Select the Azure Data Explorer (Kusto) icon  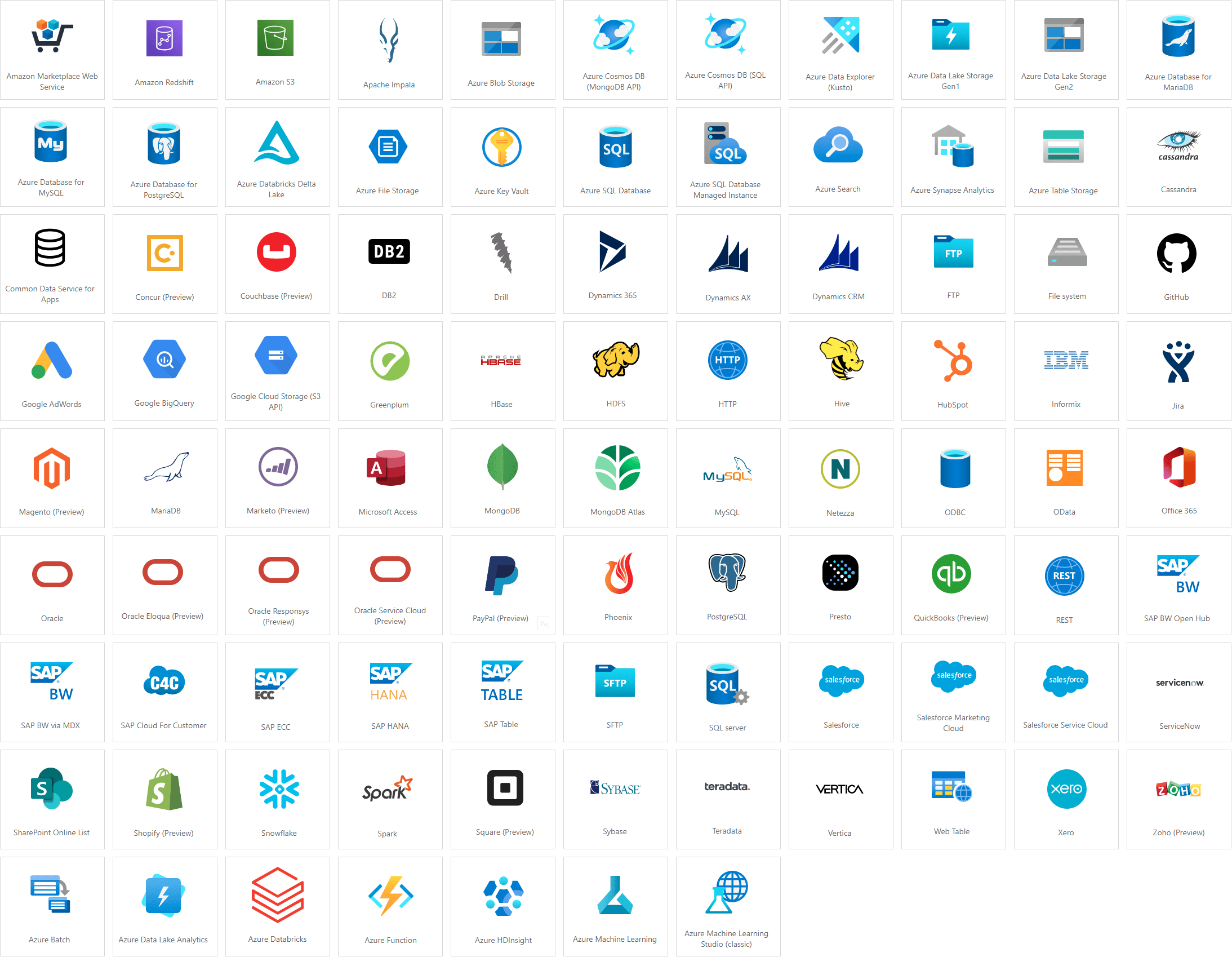840,35
